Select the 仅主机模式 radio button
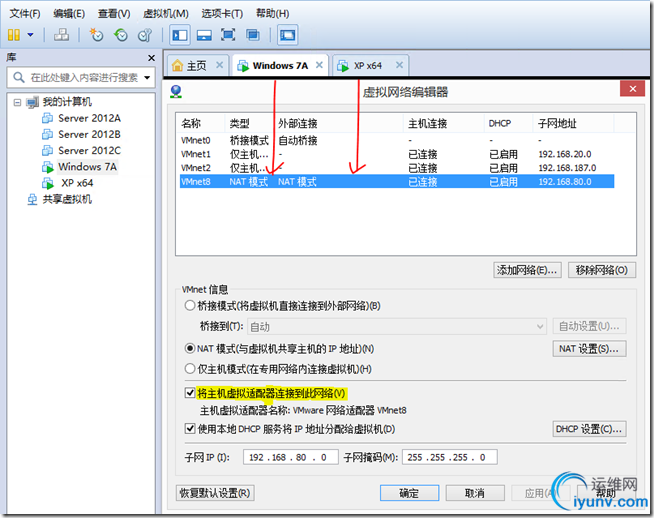 pyautogui.click(x=190, y=369)
